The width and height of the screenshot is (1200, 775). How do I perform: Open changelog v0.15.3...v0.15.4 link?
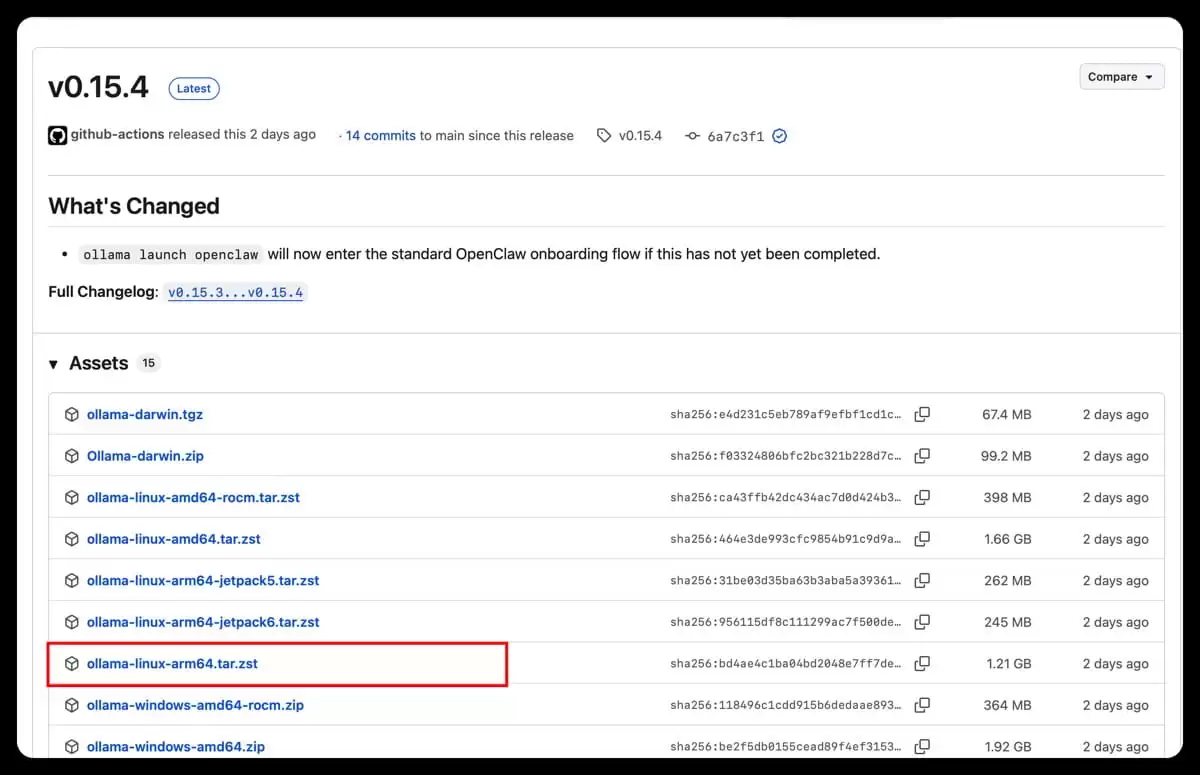click(x=235, y=293)
